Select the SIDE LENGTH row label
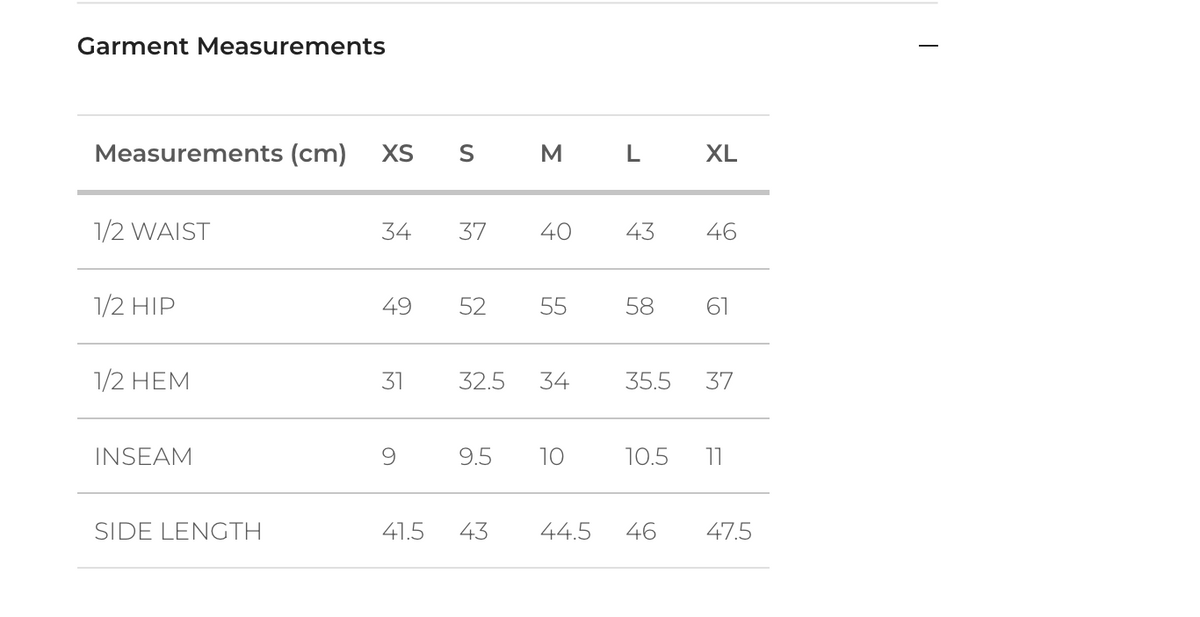The width and height of the screenshot is (1200, 617). click(178, 532)
